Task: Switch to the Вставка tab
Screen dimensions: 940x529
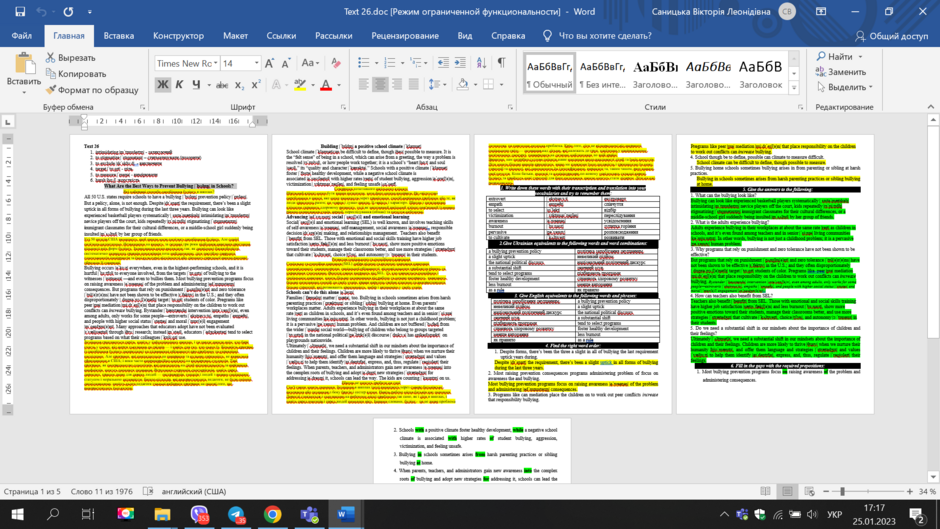Action: (x=119, y=36)
